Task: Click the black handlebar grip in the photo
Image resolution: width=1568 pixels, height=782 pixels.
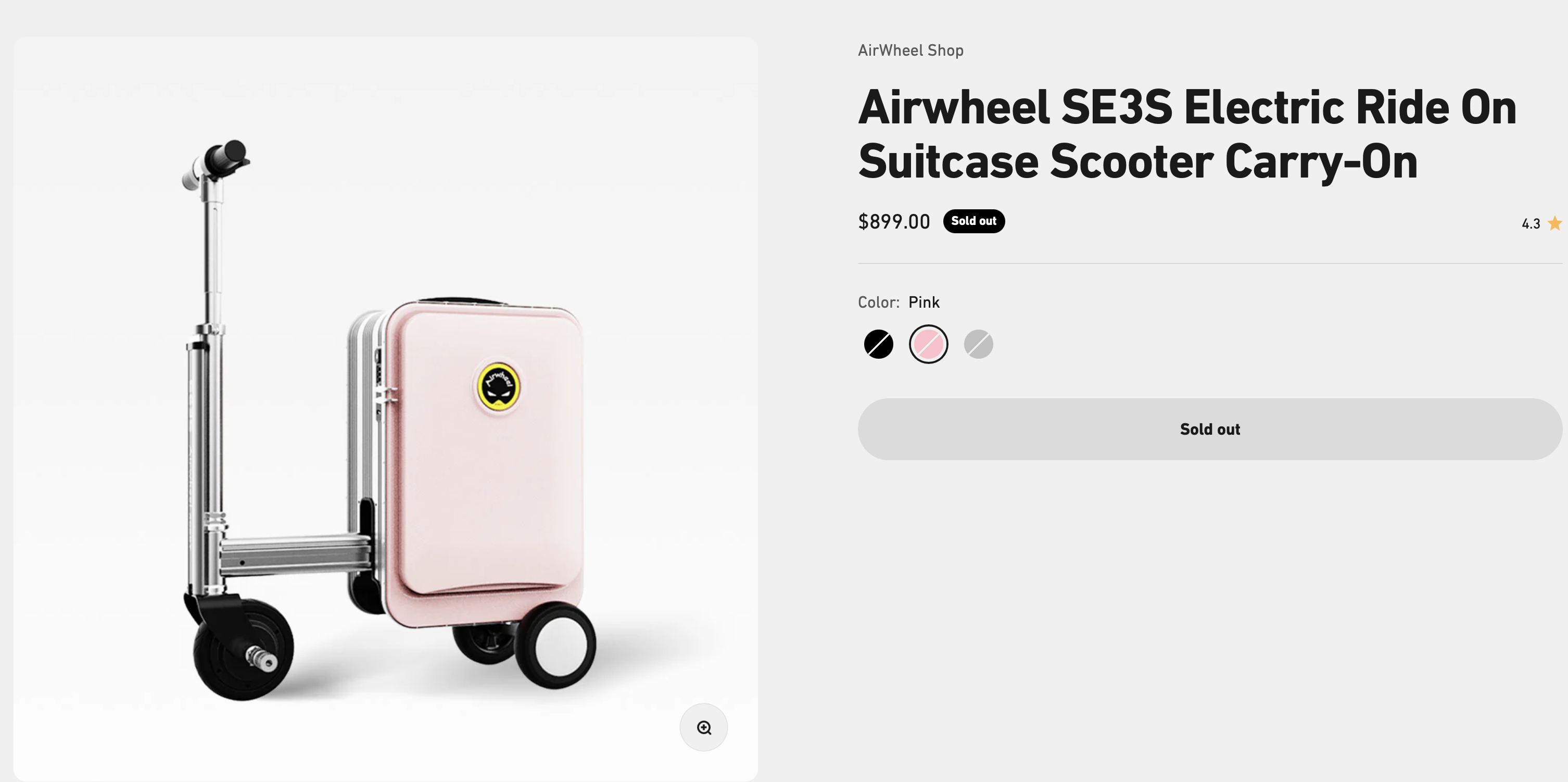Action: (227, 156)
